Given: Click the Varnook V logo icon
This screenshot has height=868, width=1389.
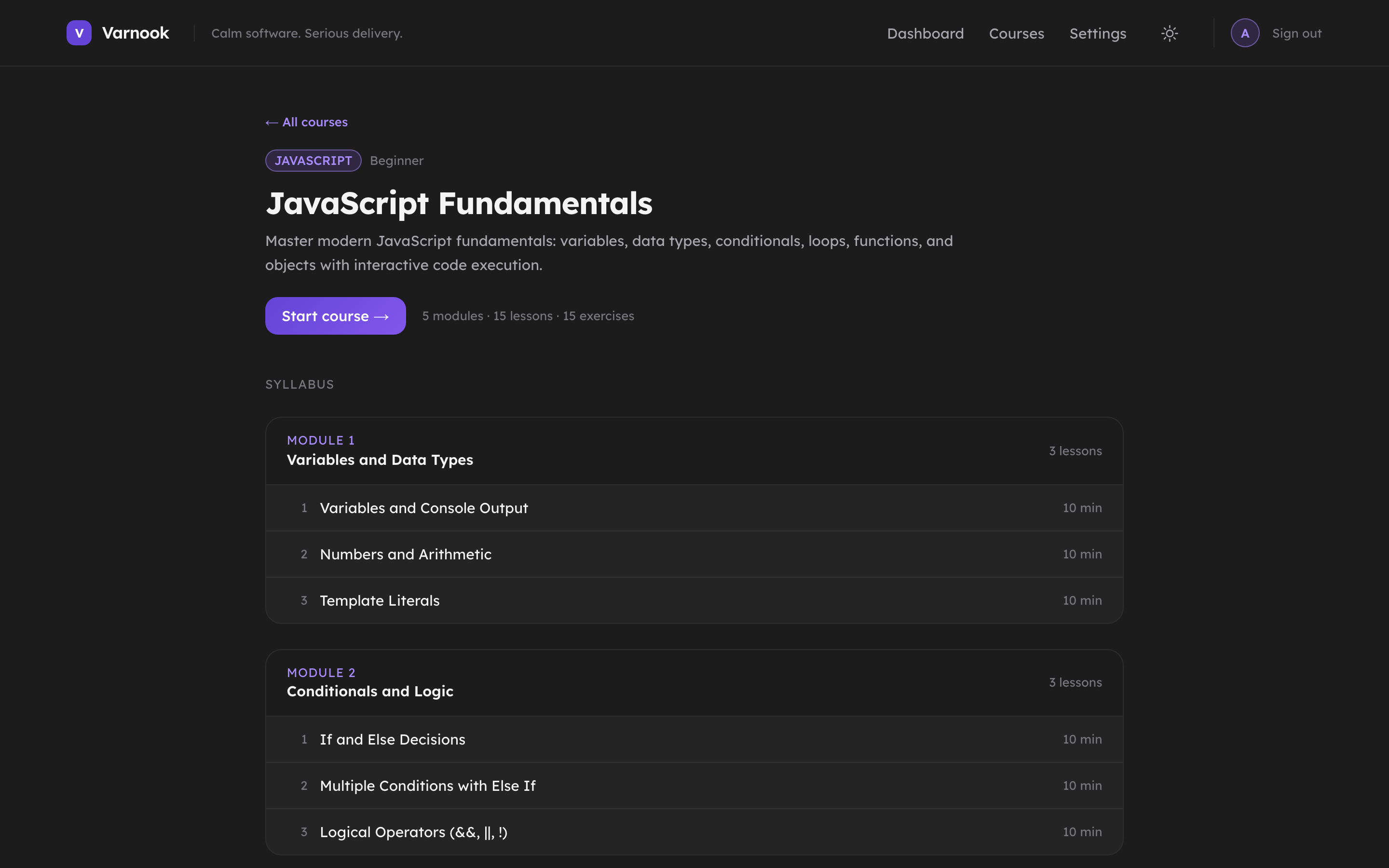Looking at the screenshot, I should tap(79, 33).
